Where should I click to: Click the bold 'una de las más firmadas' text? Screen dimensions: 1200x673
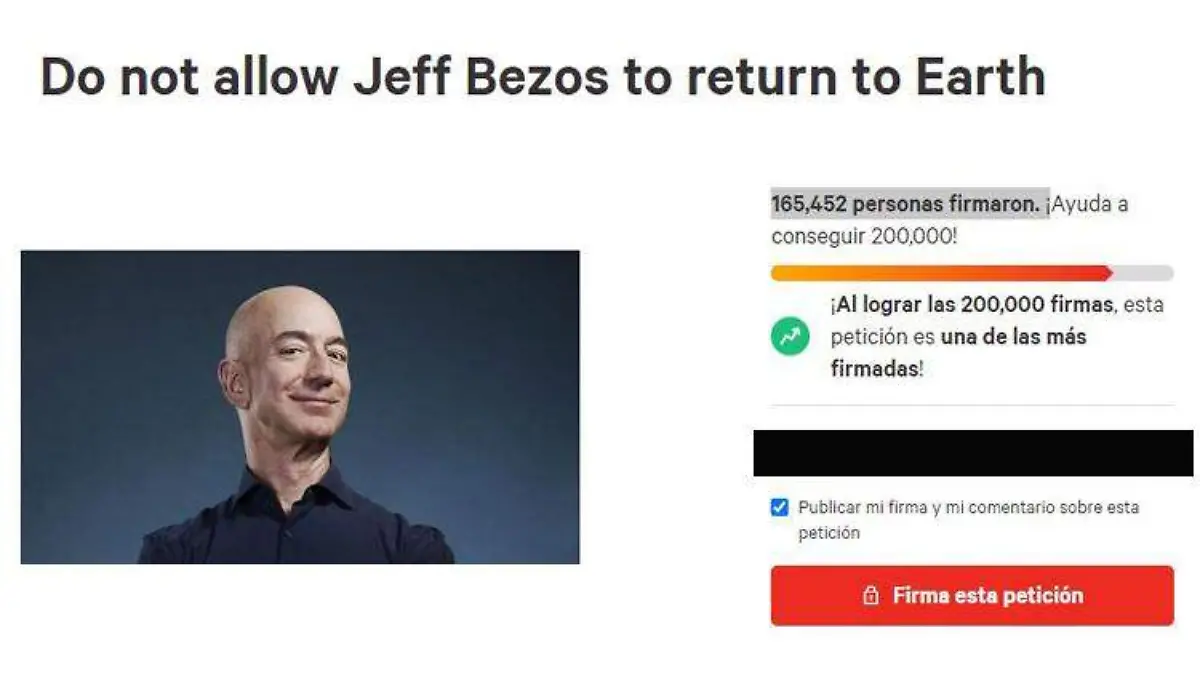(x=958, y=352)
